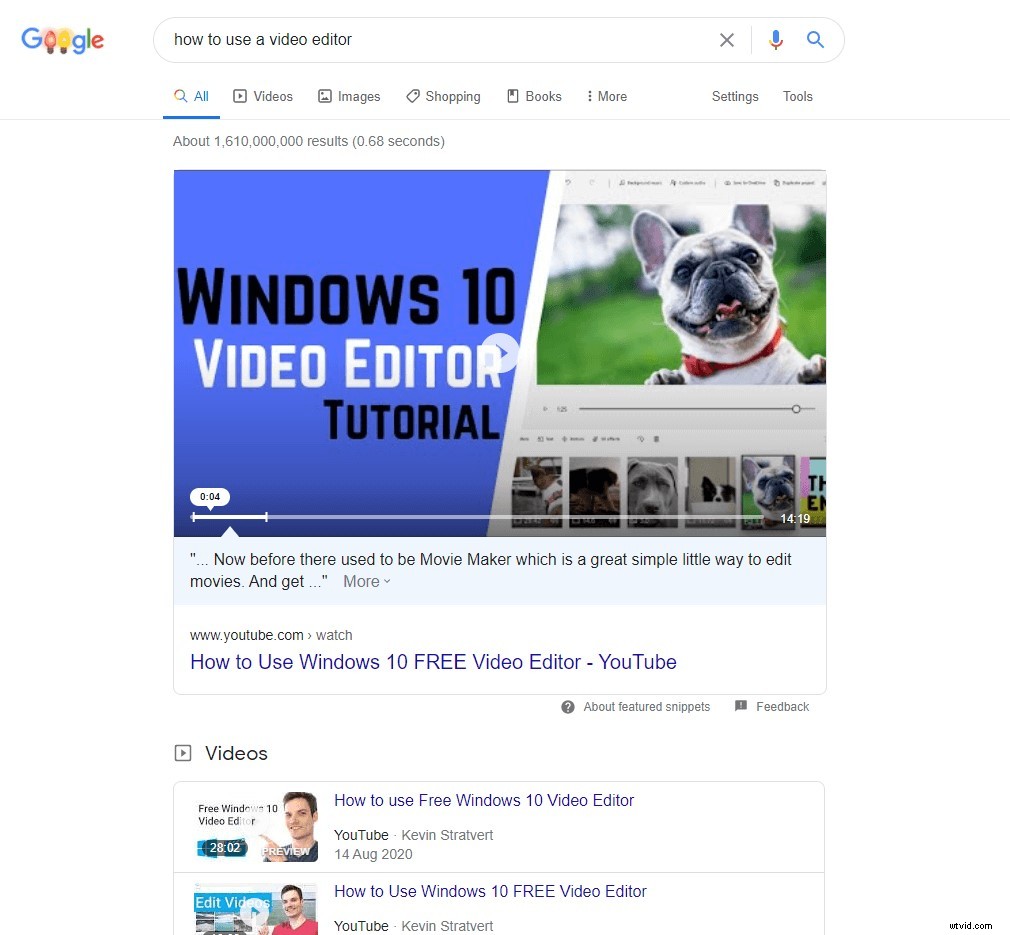Image resolution: width=1010 pixels, height=935 pixels.
Task: Expand the truncated quote with the More chevron
Action: (364, 581)
